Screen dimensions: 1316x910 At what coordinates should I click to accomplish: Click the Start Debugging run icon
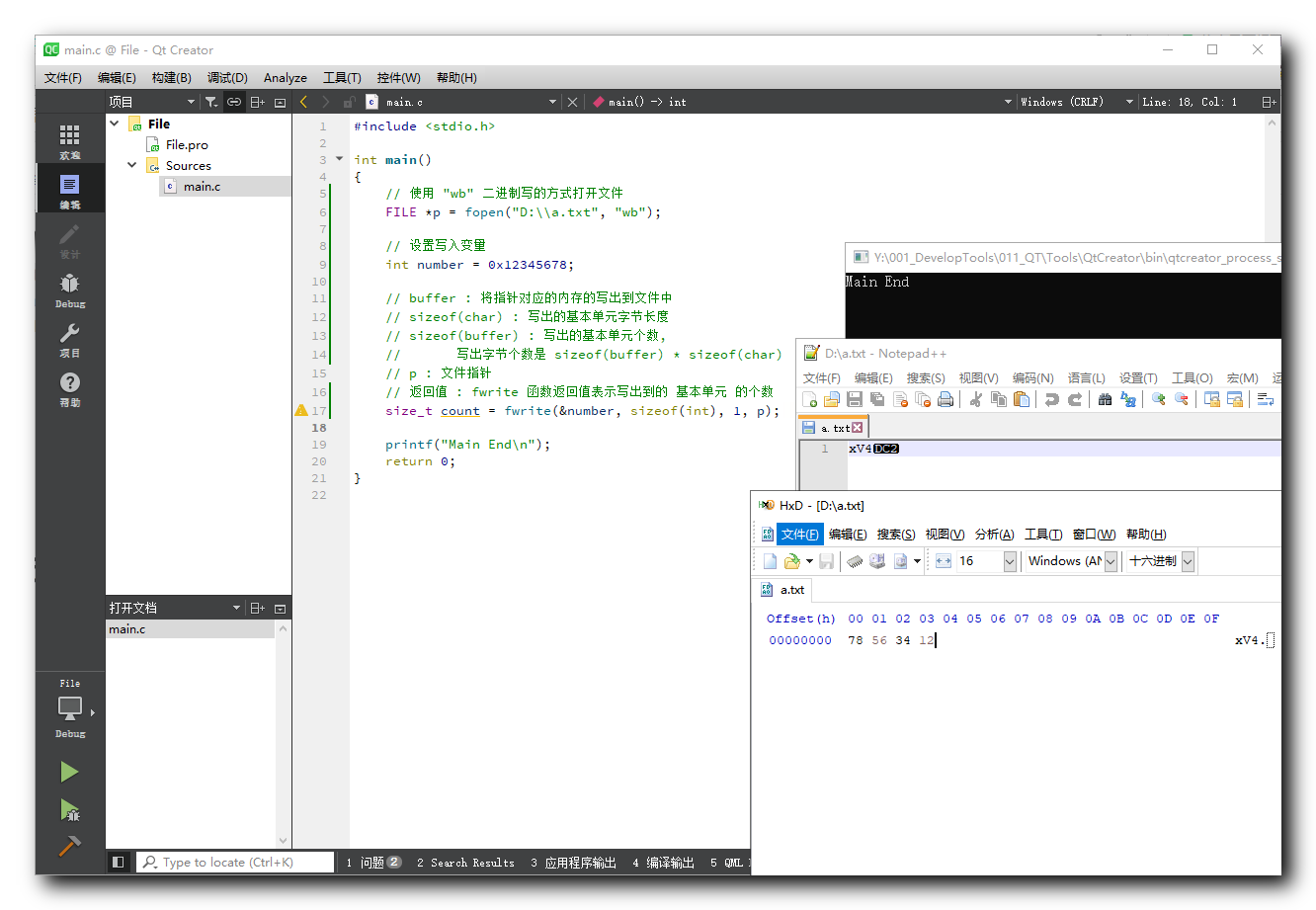coord(69,810)
